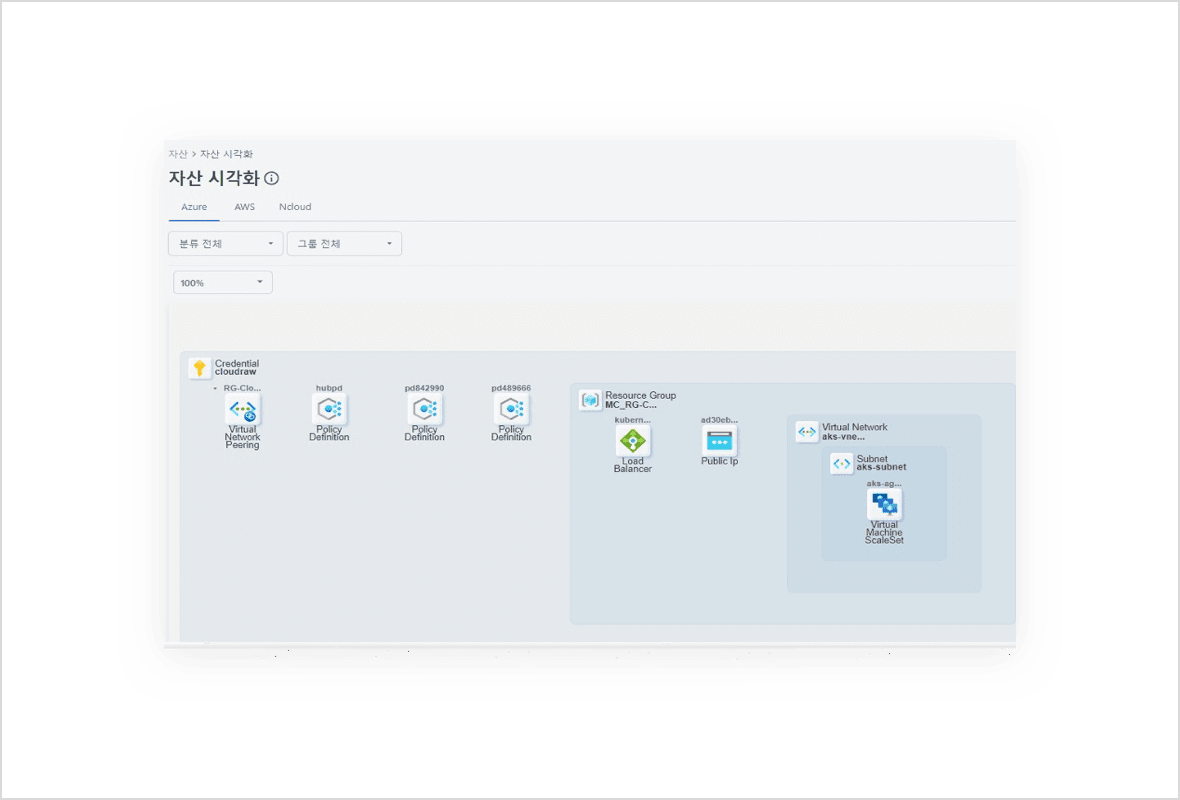Select the Virtual Machine ScaleSet icon

tap(884, 505)
